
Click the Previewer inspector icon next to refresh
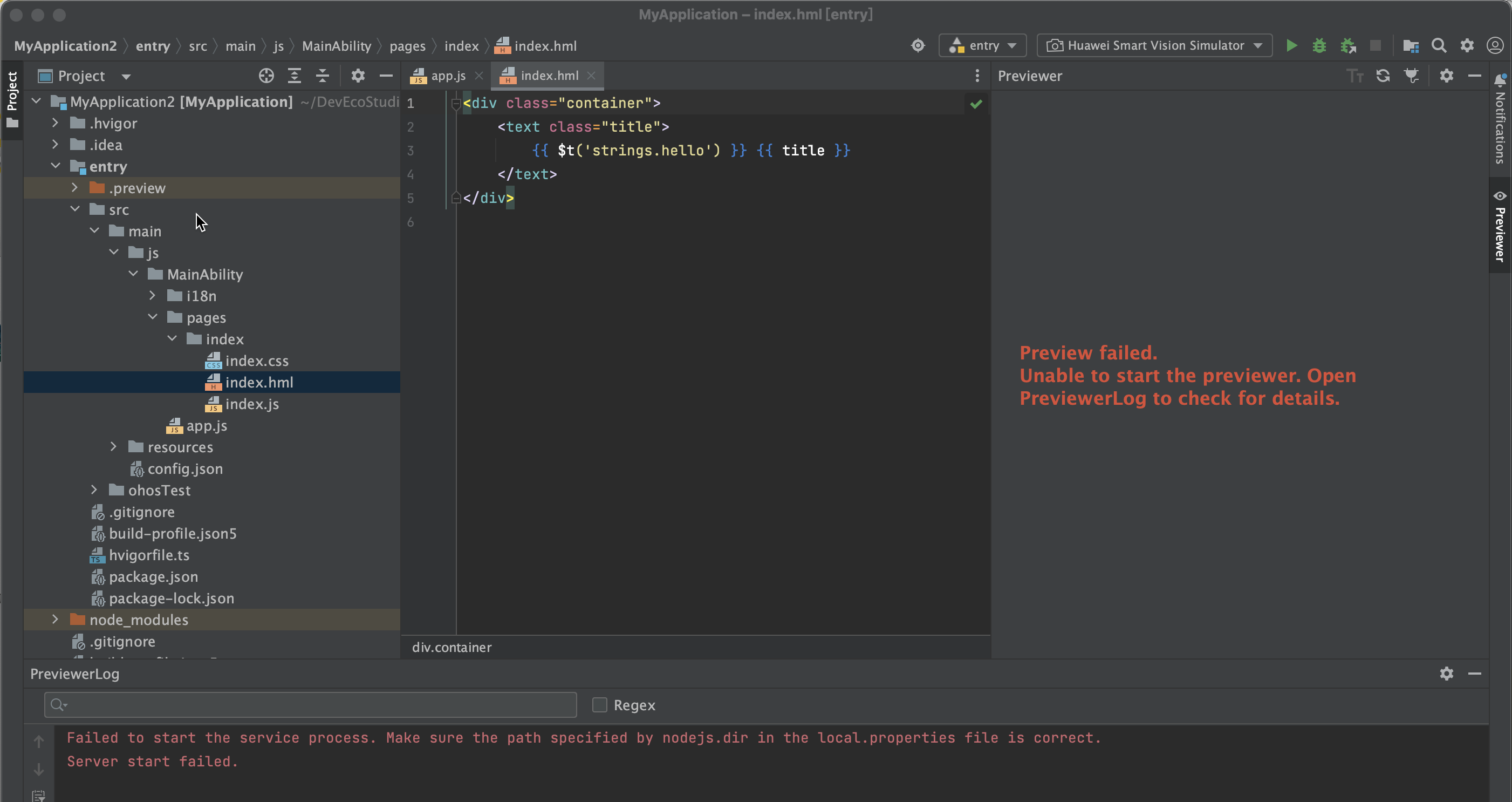(x=1411, y=76)
